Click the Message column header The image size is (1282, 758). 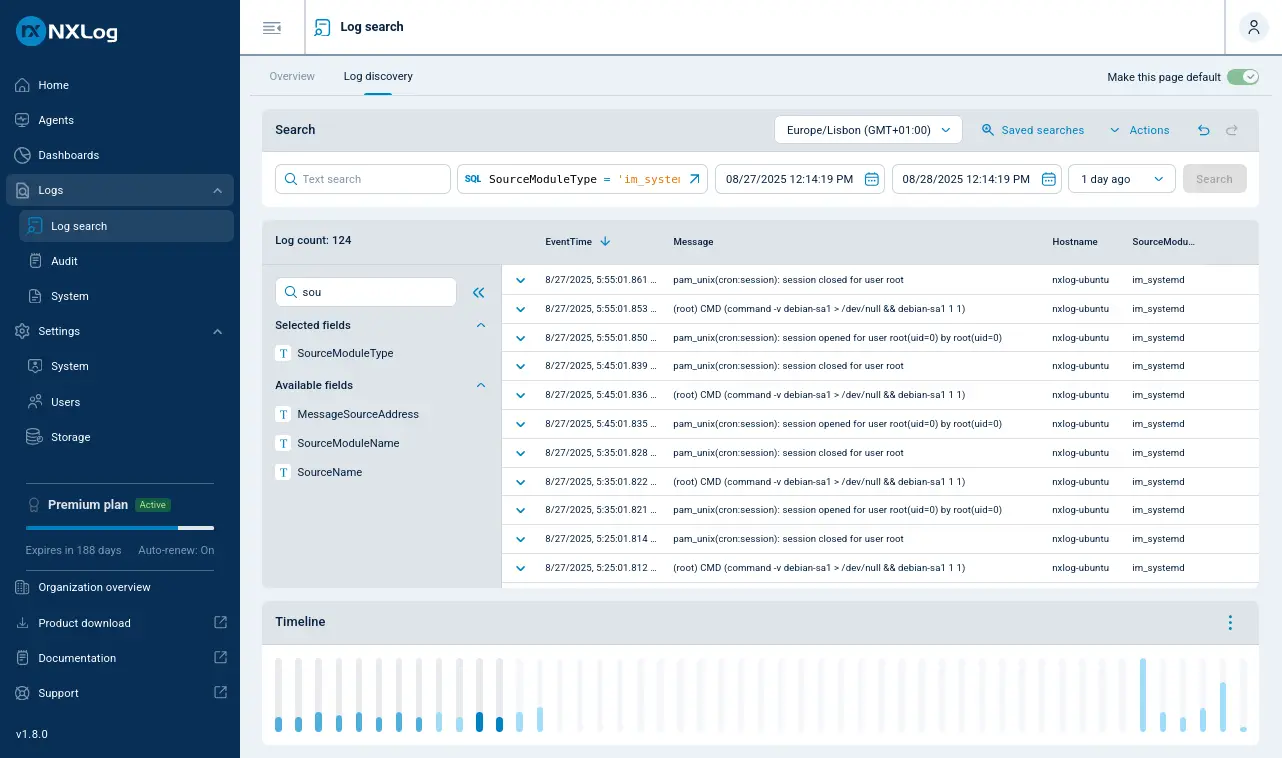pyautogui.click(x=693, y=242)
